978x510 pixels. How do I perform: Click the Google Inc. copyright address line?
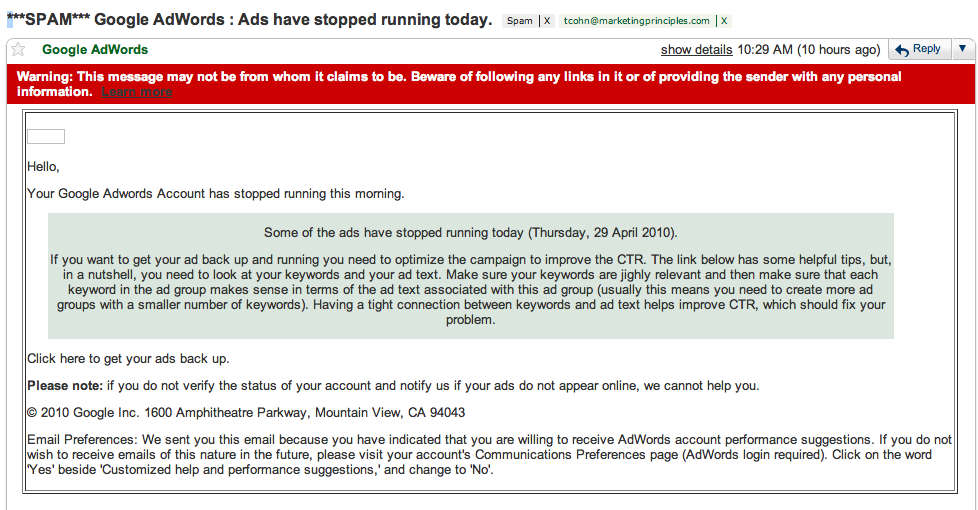tap(246, 412)
